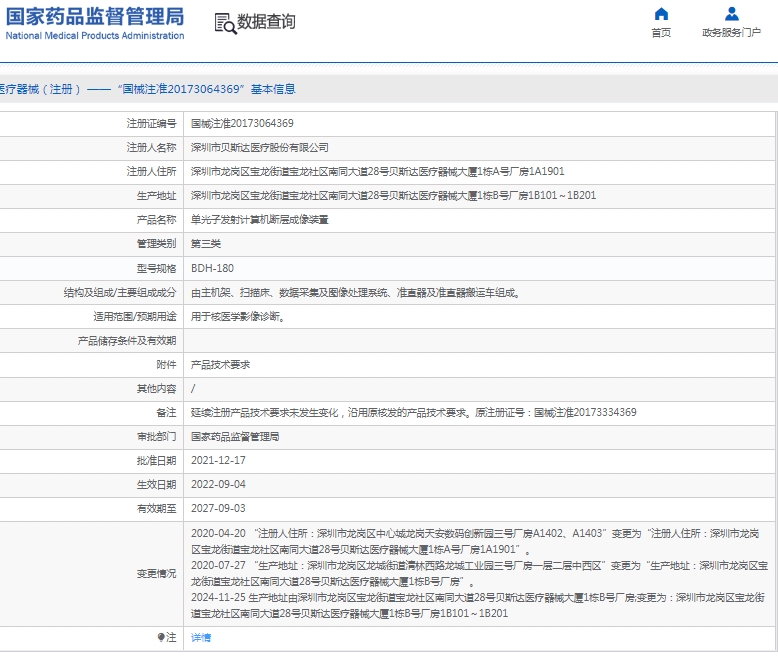Click the 有效期至 row label
Image resolution: width=778 pixels, height=656 pixels.
[156, 509]
